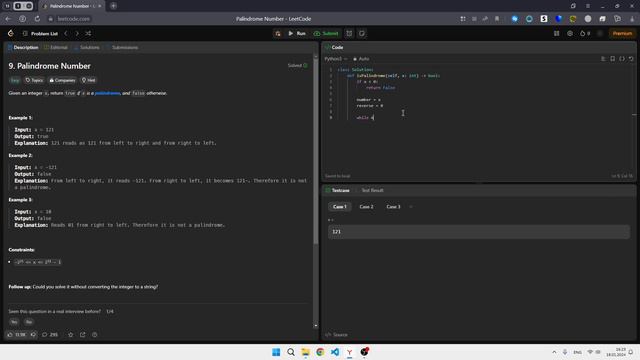
Task: Open Chrome from taskbar
Action: click(x=320, y=352)
